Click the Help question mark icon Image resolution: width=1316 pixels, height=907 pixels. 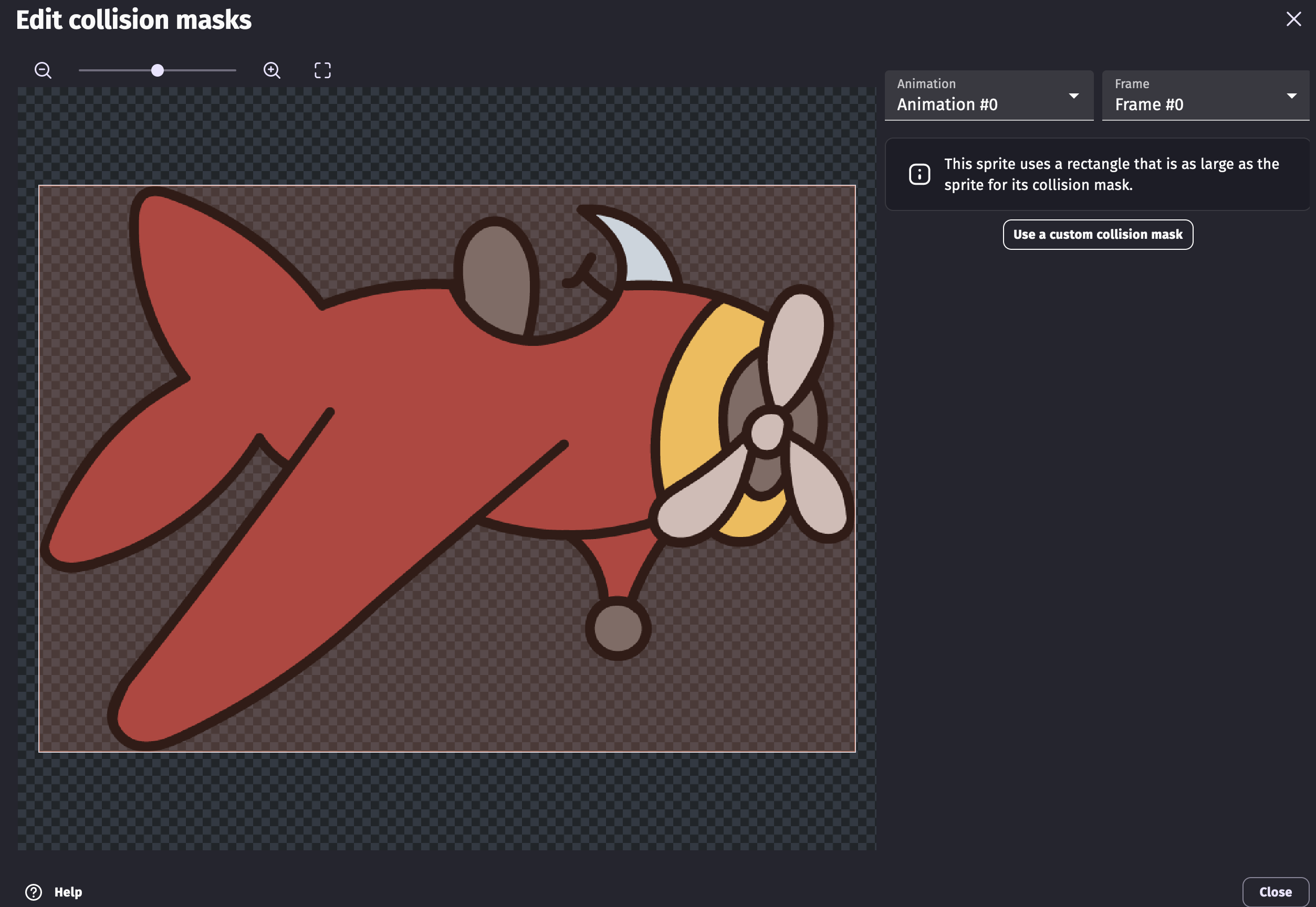coord(34,892)
